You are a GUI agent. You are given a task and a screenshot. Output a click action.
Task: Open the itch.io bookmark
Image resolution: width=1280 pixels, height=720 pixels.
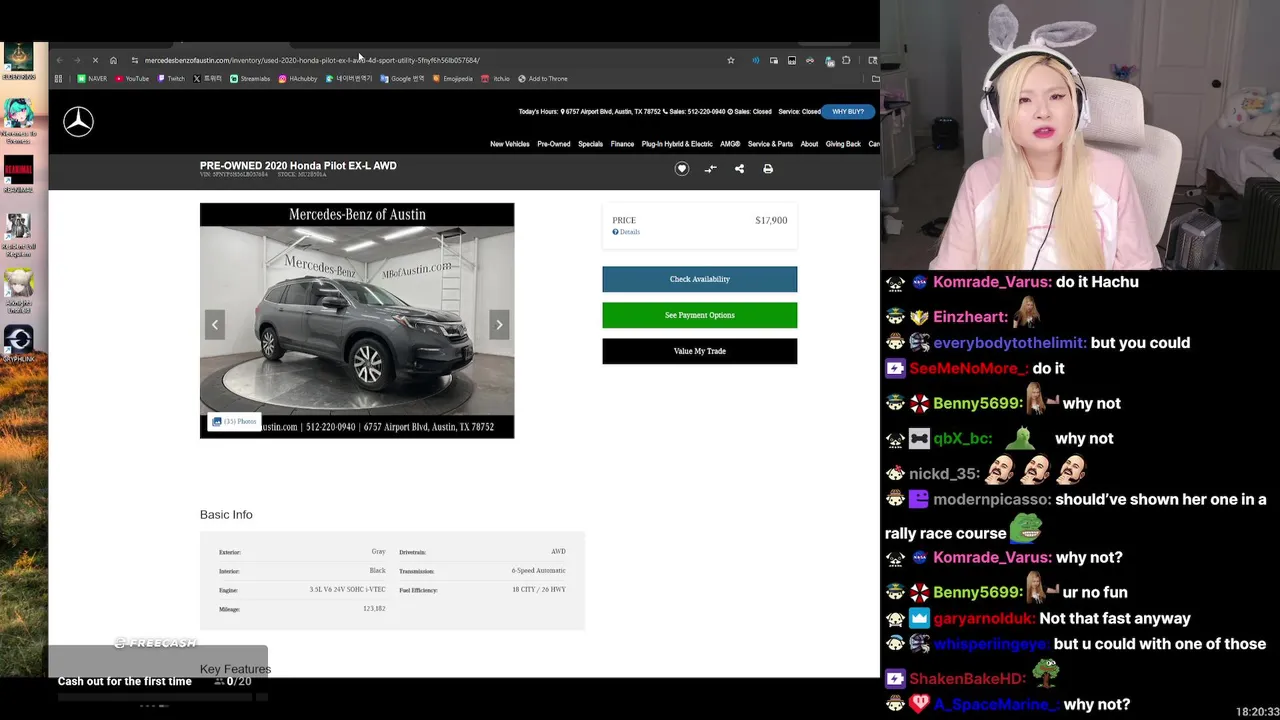point(496,79)
